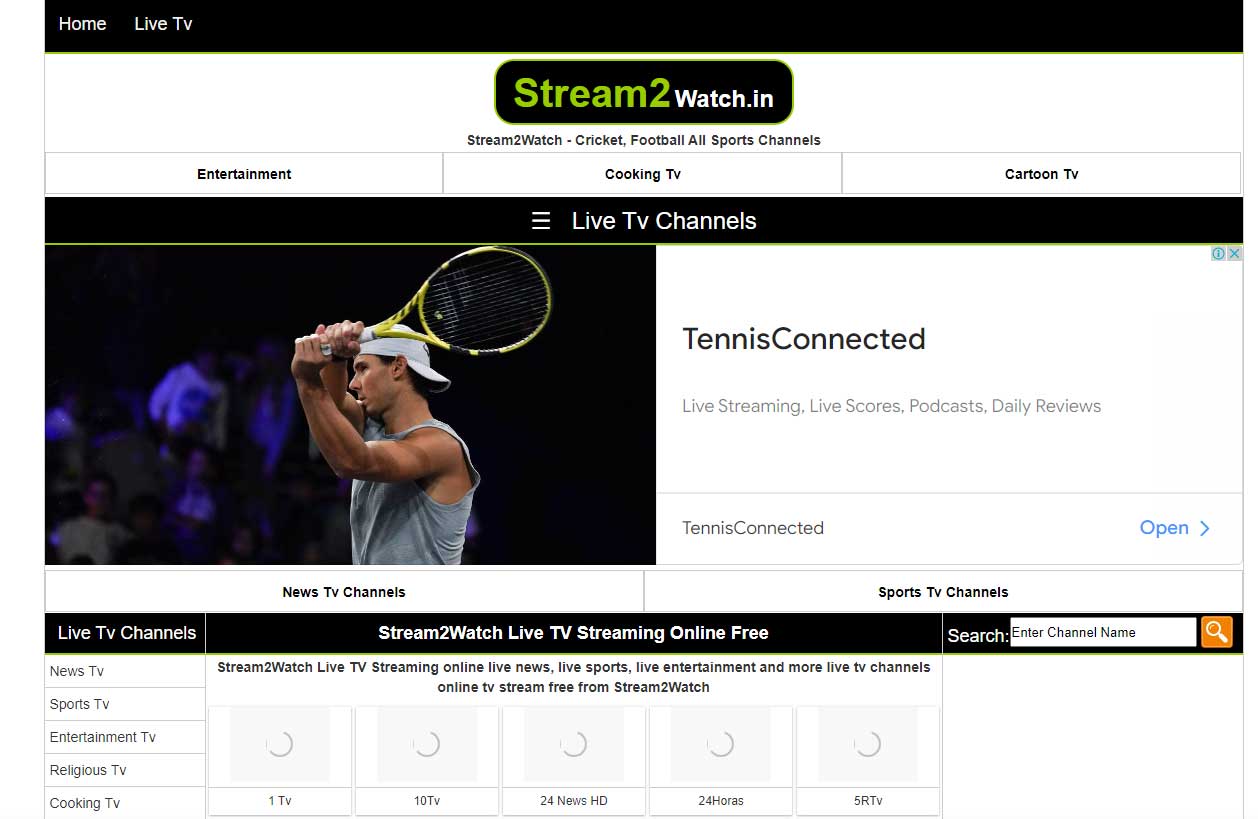1258x819 pixels.
Task: Go to Home in top navigation
Action: (x=82, y=24)
